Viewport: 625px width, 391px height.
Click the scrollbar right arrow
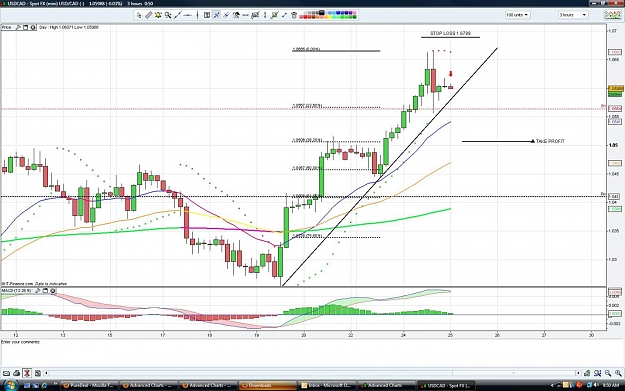coord(578,373)
